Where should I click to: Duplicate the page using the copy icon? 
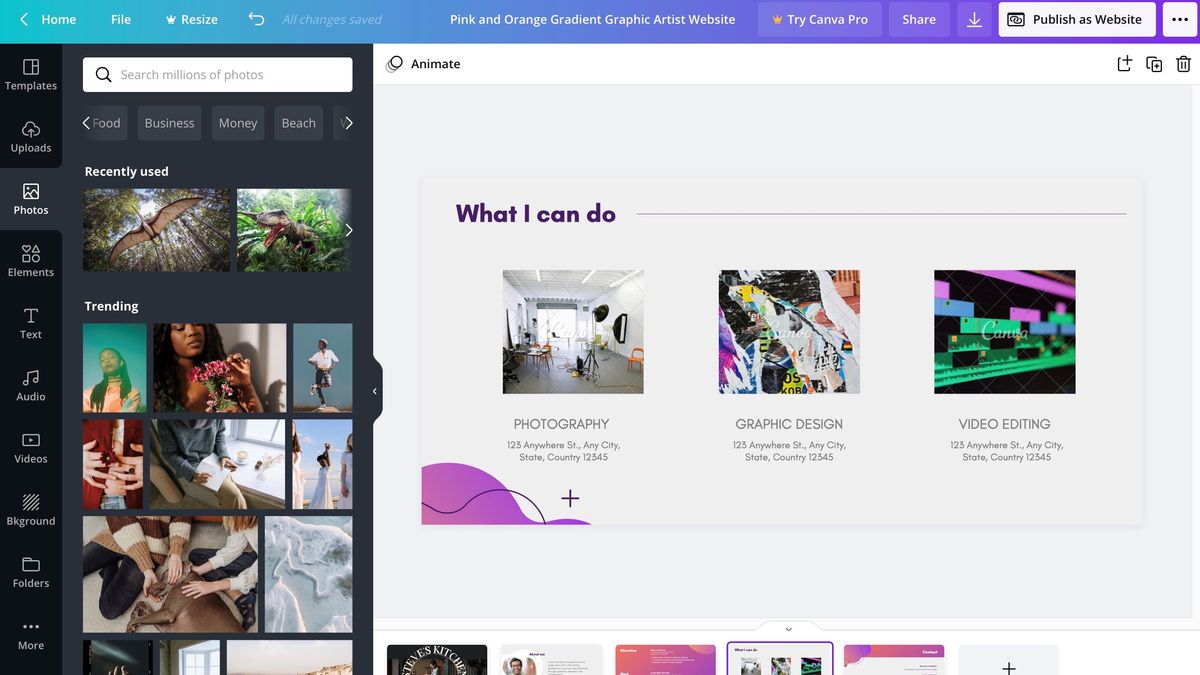pos(1154,62)
